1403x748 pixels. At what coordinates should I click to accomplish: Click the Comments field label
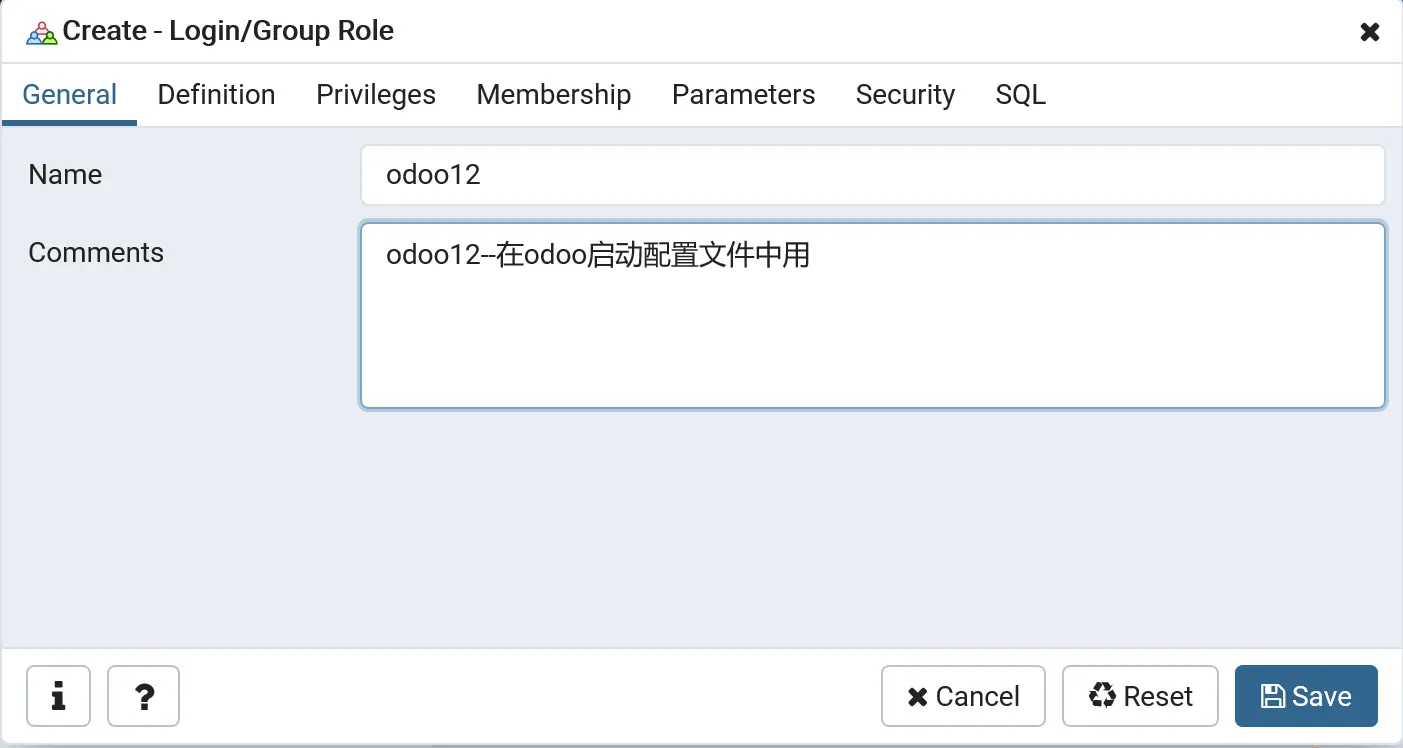[96, 253]
